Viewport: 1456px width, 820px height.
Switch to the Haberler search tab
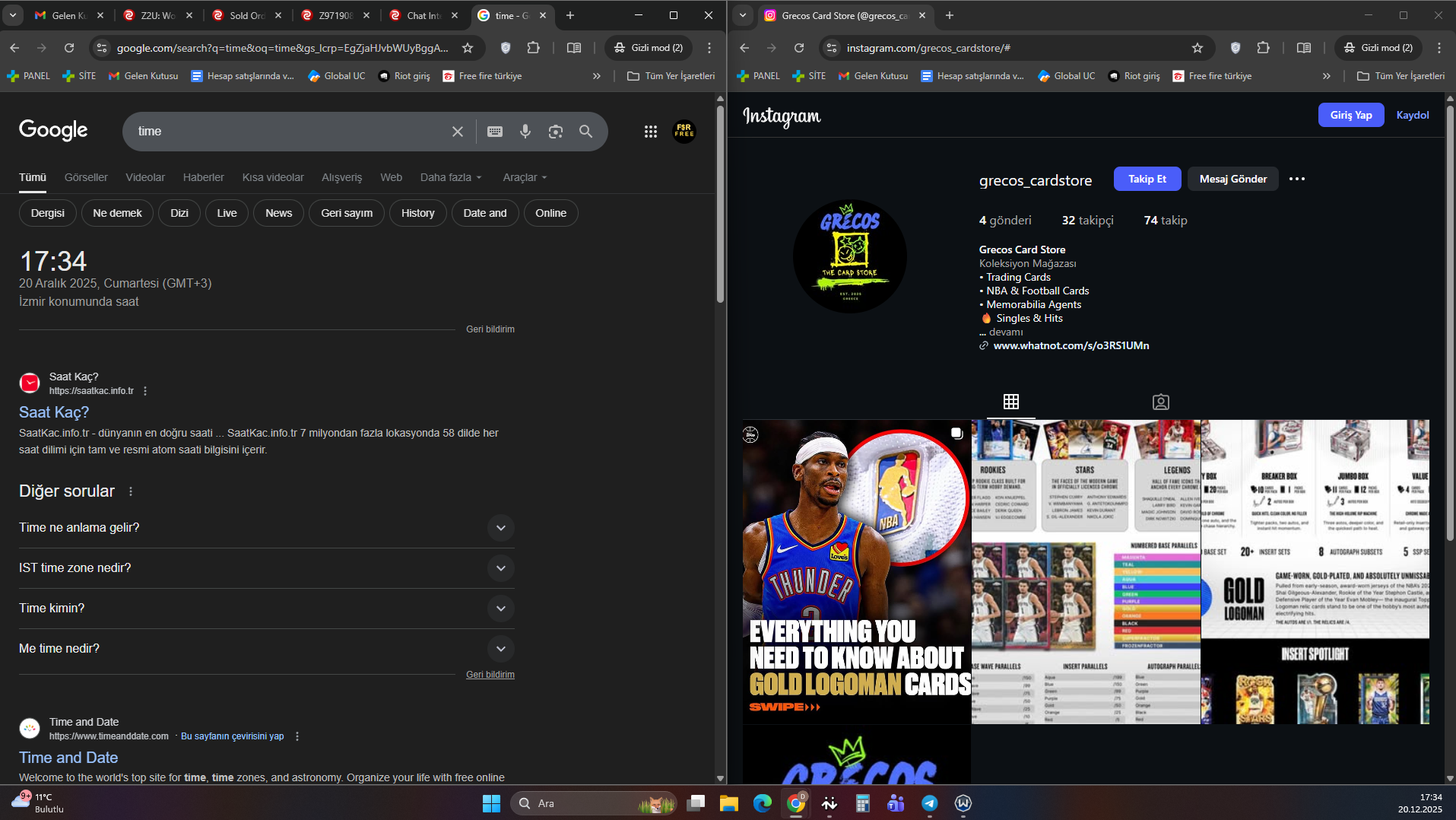point(204,177)
